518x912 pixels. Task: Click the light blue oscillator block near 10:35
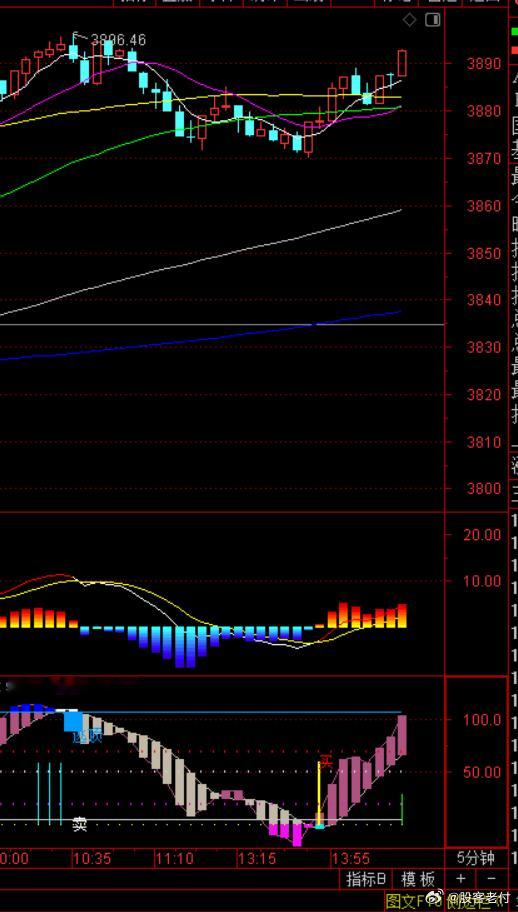pos(73,721)
